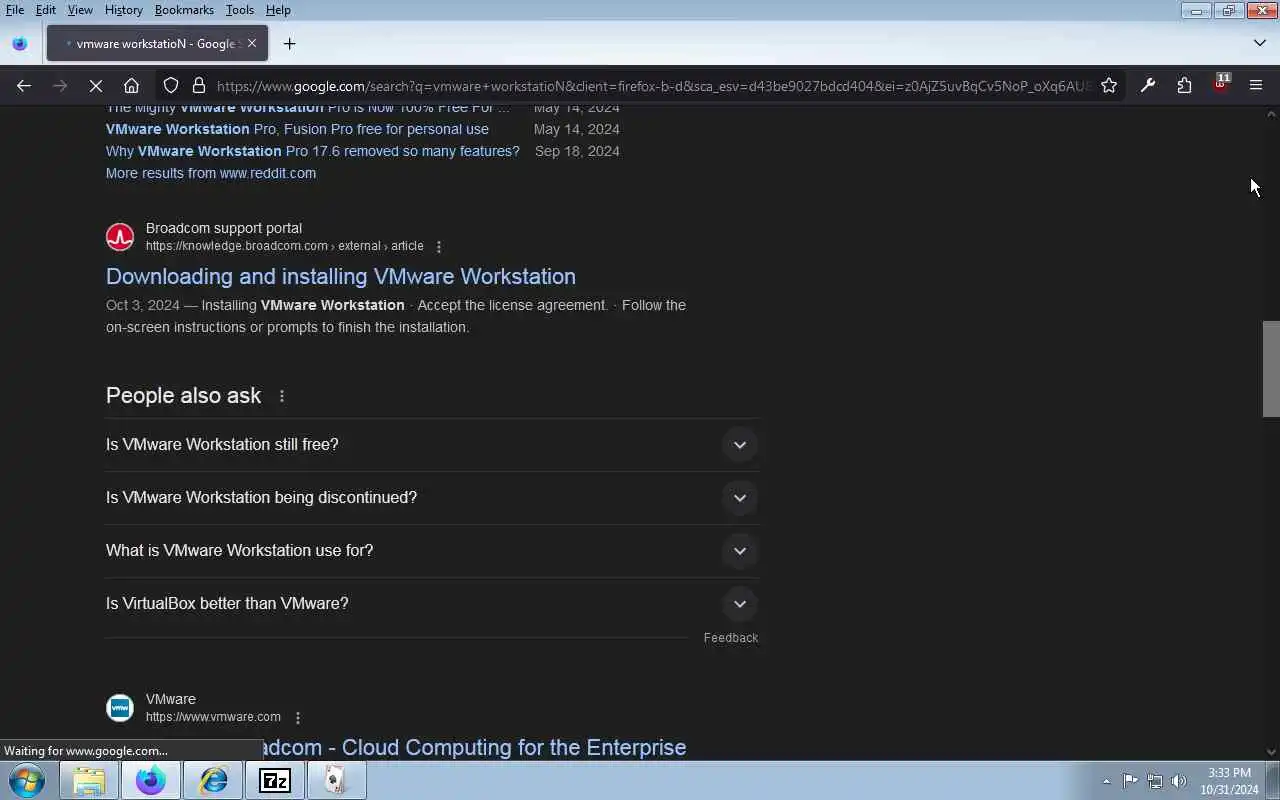Click the VMware site favicon
This screenshot has width=1280, height=800.
click(120, 708)
